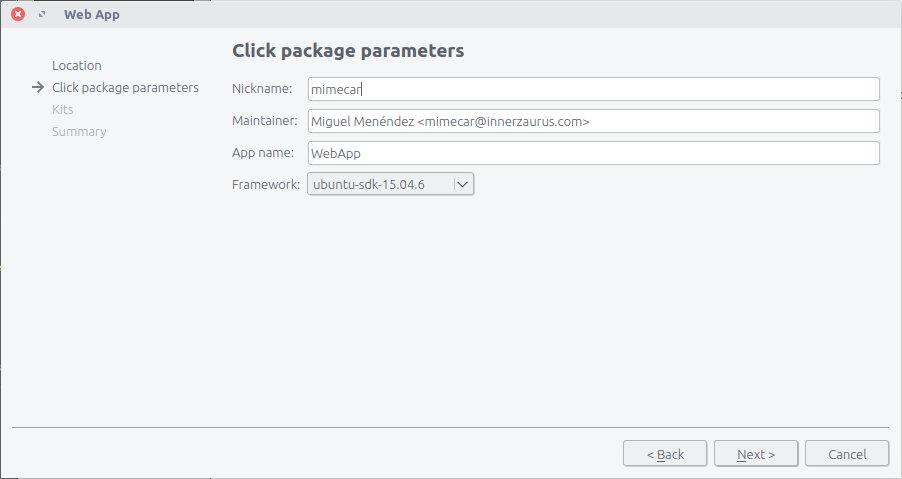
Task: Click the Maintainer label
Action: click(265, 121)
